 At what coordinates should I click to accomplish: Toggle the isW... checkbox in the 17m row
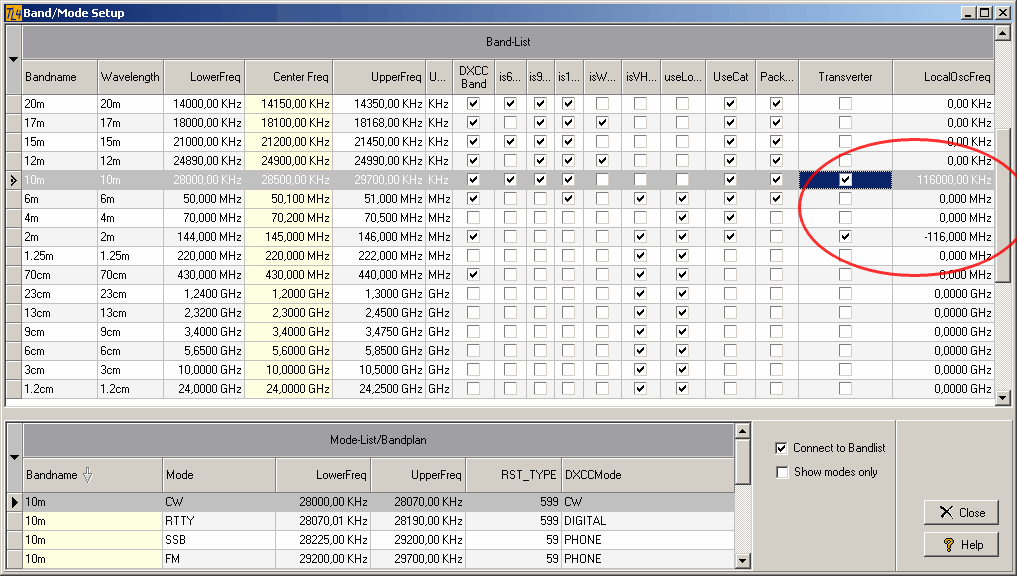[603, 123]
